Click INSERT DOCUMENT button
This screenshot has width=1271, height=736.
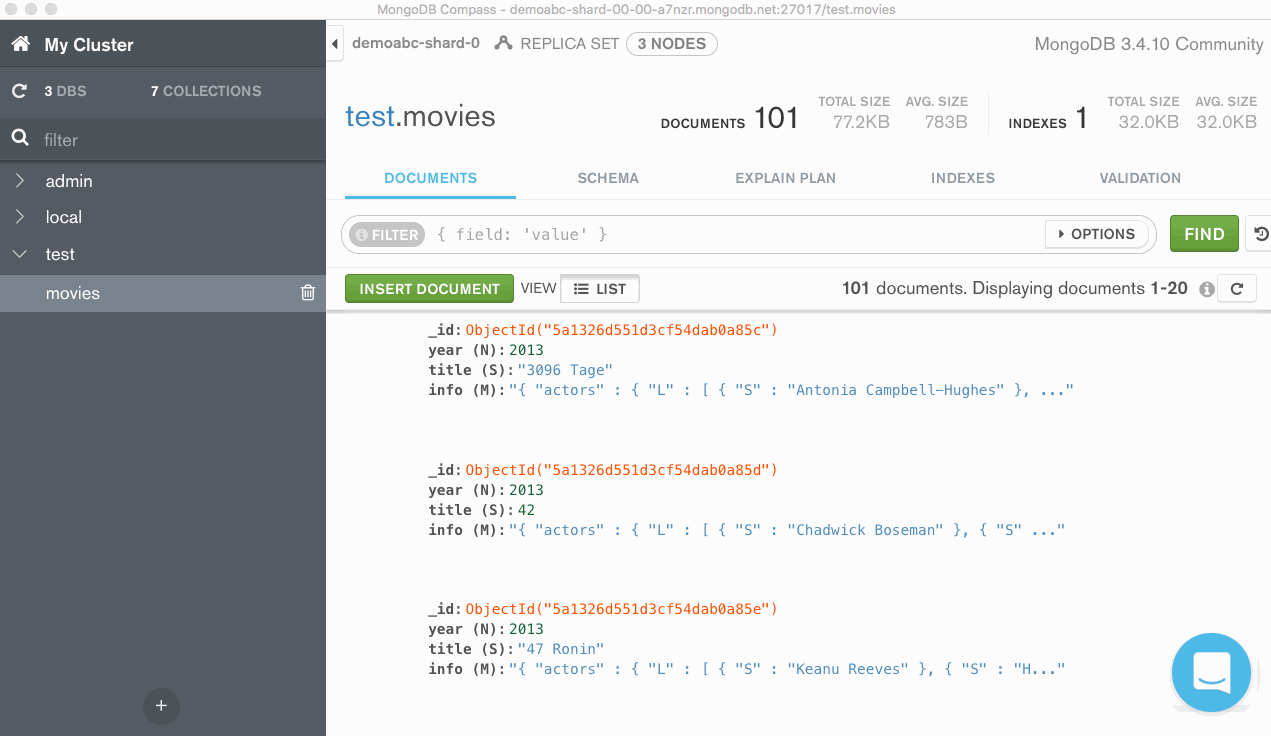click(429, 289)
